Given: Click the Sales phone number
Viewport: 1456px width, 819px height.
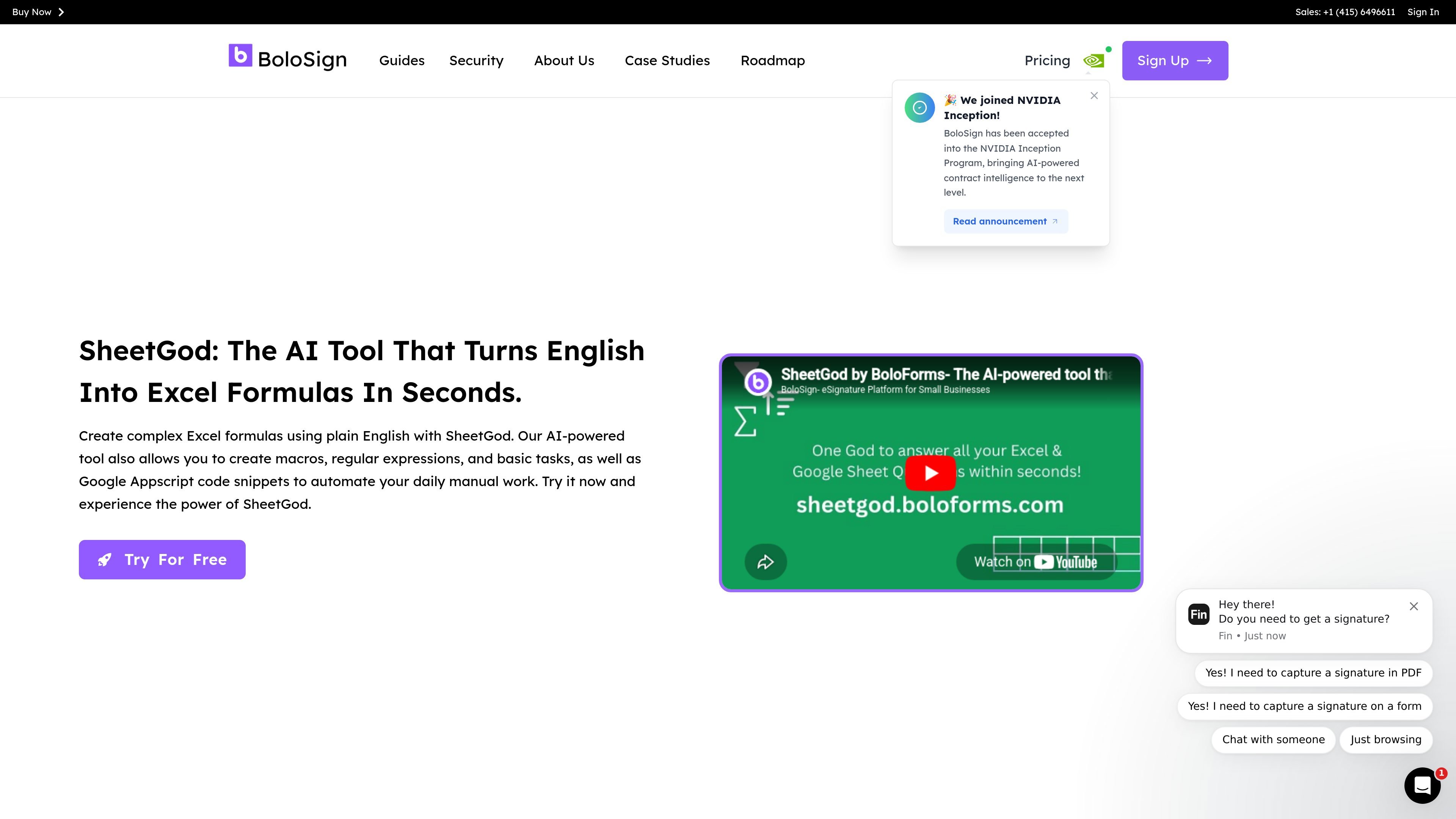Looking at the screenshot, I should click(x=1345, y=12).
